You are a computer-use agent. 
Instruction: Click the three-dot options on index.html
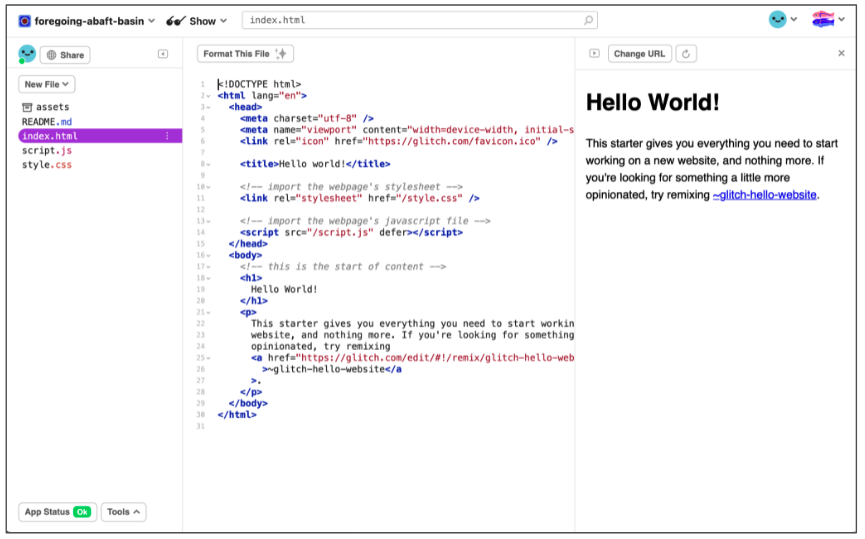[167, 136]
